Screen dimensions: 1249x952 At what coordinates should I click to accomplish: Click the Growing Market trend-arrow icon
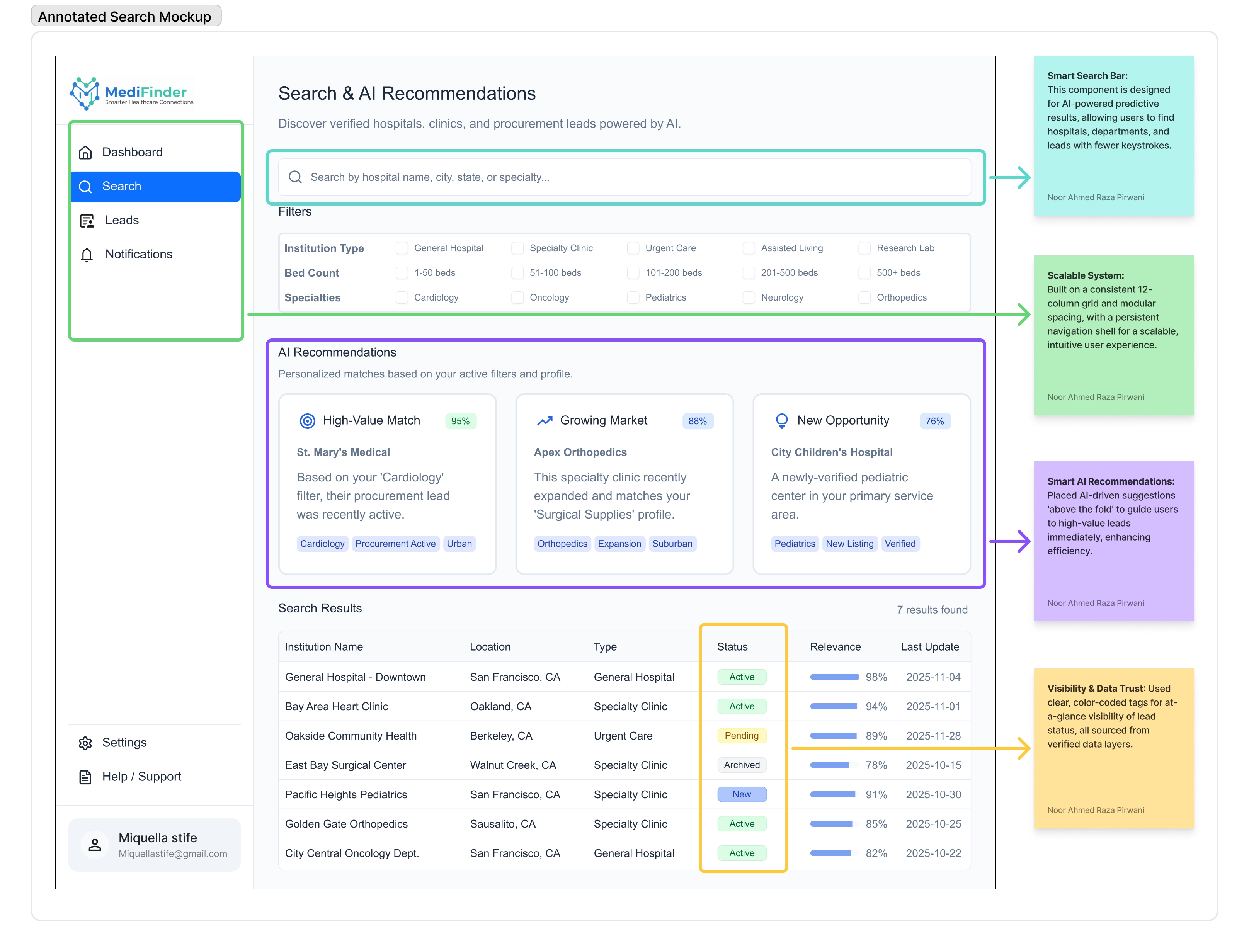544,421
